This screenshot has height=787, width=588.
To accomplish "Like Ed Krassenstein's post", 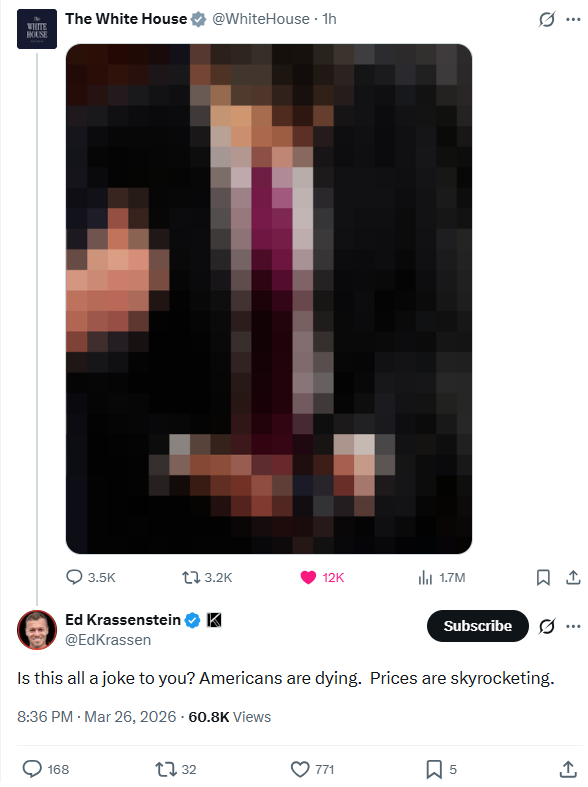I will coord(312,769).
